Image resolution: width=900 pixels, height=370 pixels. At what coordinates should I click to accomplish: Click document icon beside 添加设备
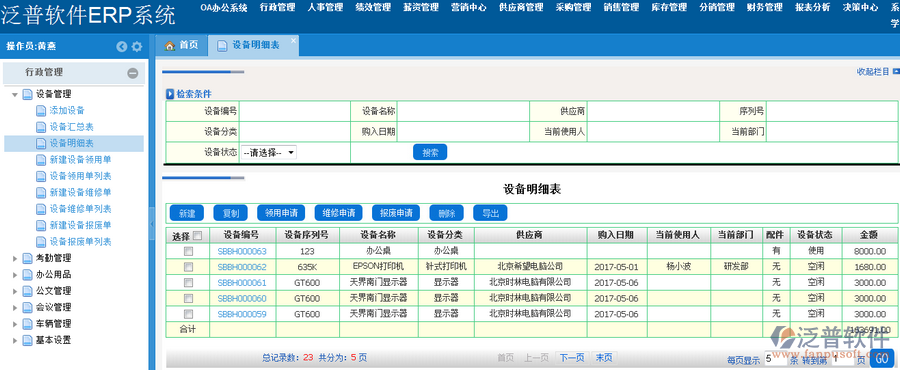(x=41, y=111)
